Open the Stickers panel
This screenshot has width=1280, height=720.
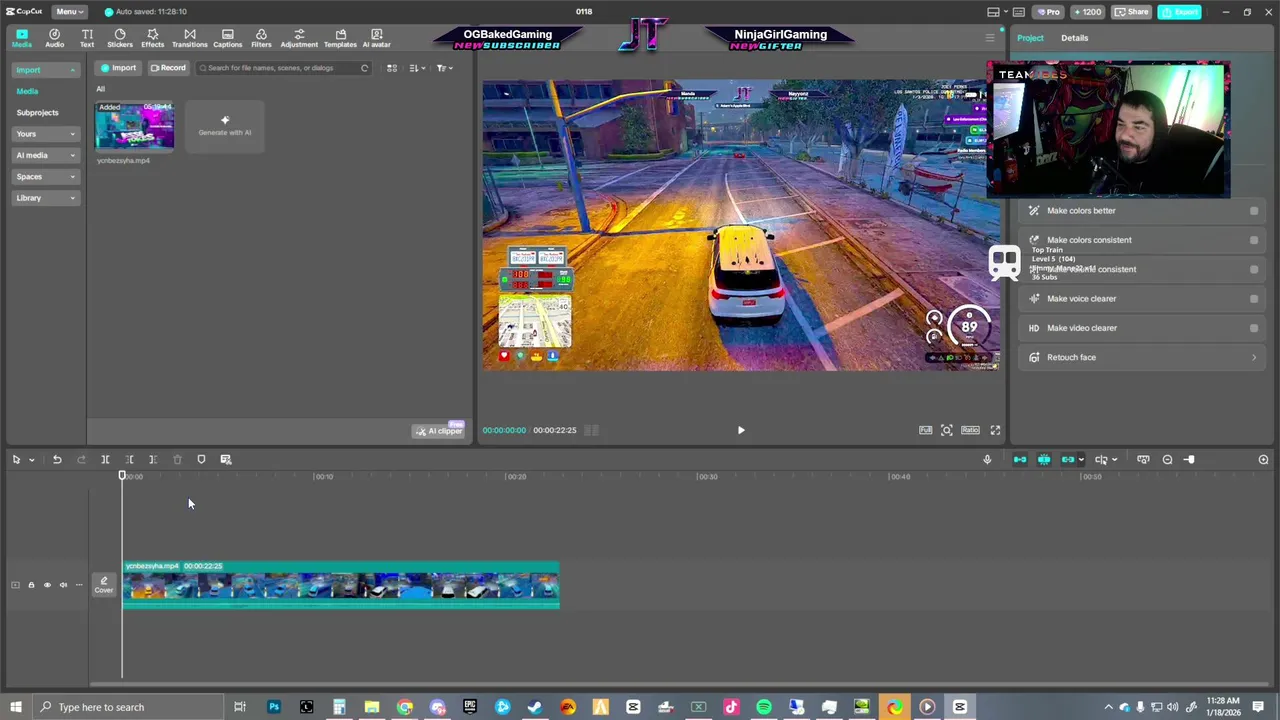120,38
